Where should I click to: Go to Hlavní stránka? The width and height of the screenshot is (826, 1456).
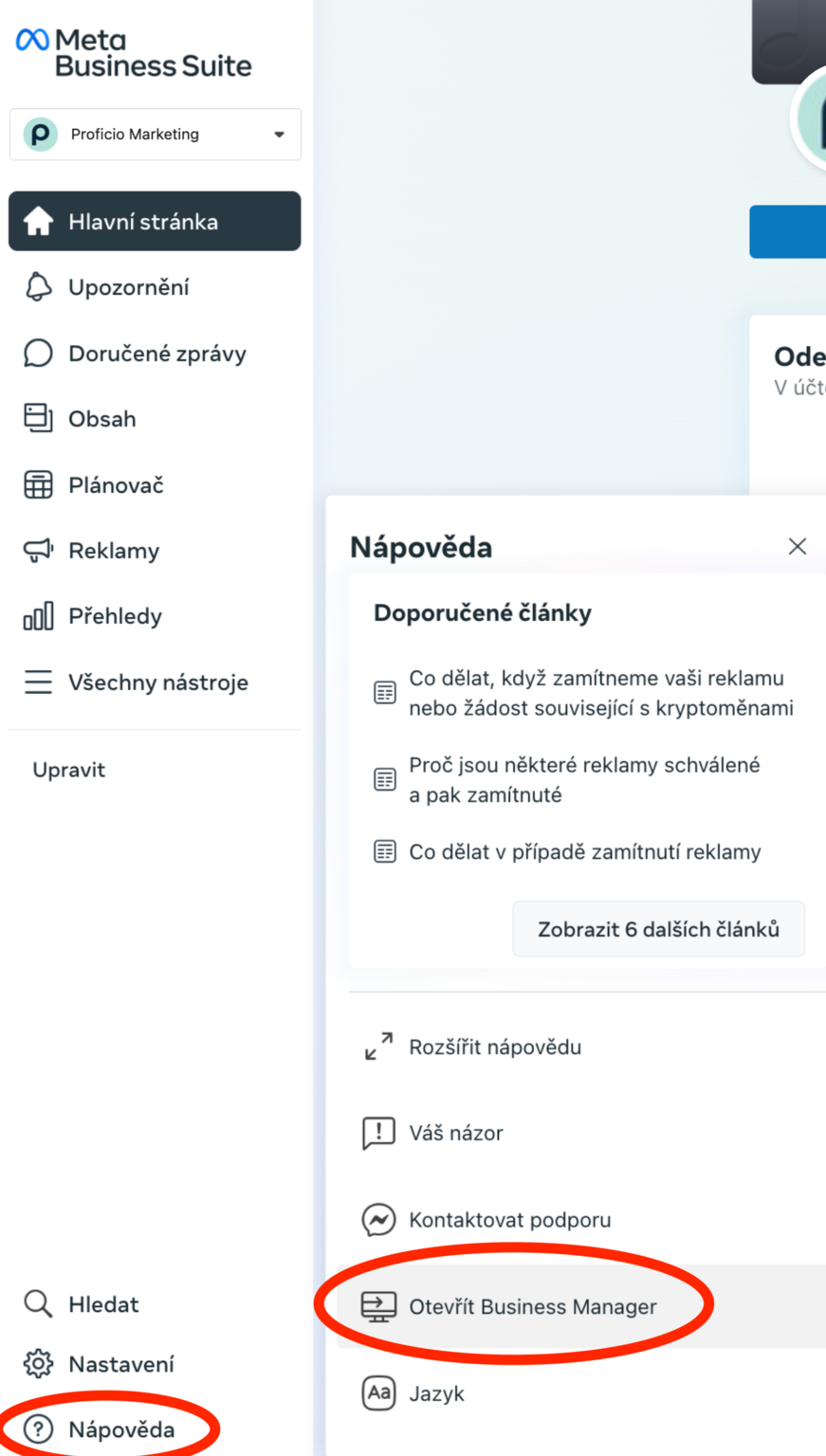[155, 221]
